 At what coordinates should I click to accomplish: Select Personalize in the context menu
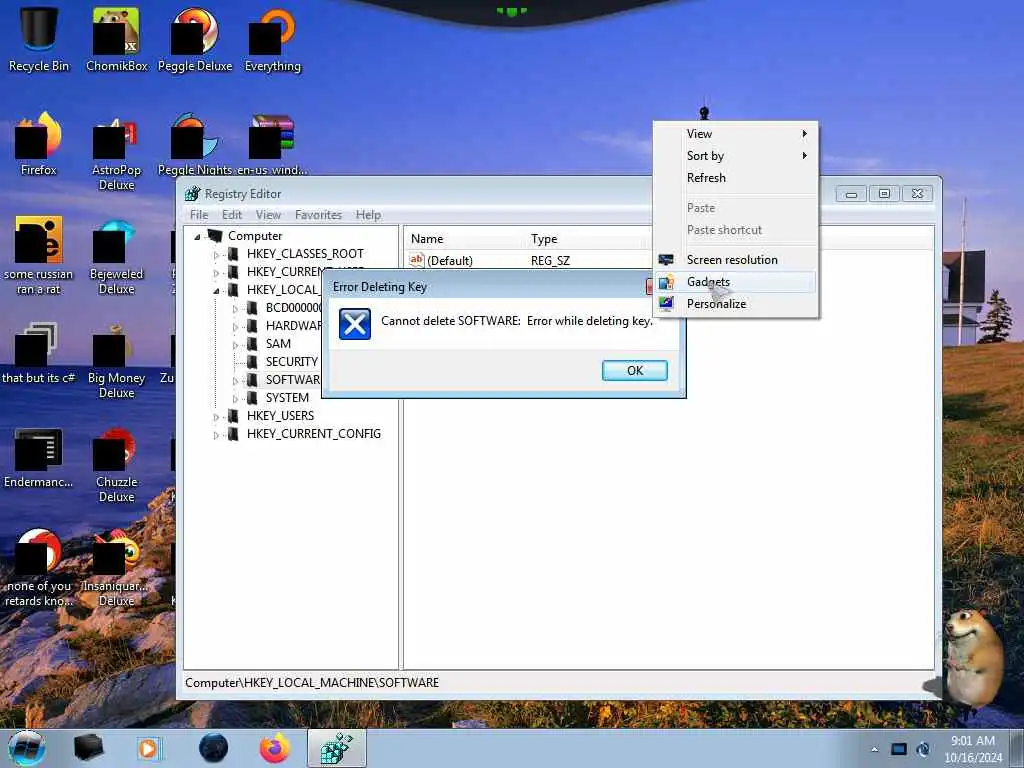(x=735, y=304)
